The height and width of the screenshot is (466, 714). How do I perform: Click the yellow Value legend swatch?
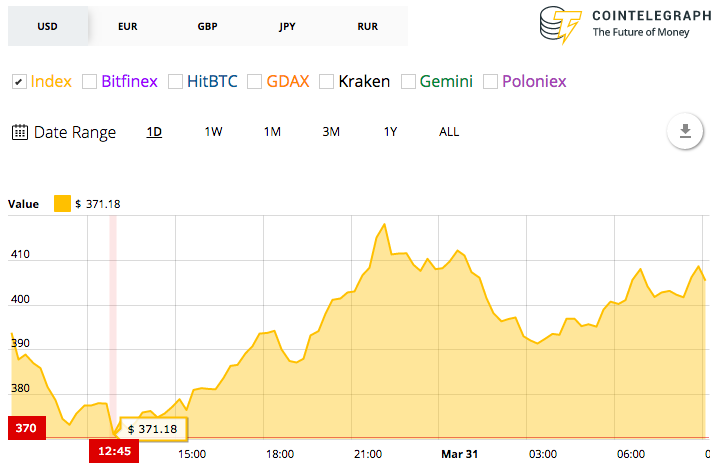pyautogui.click(x=62, y=204)
